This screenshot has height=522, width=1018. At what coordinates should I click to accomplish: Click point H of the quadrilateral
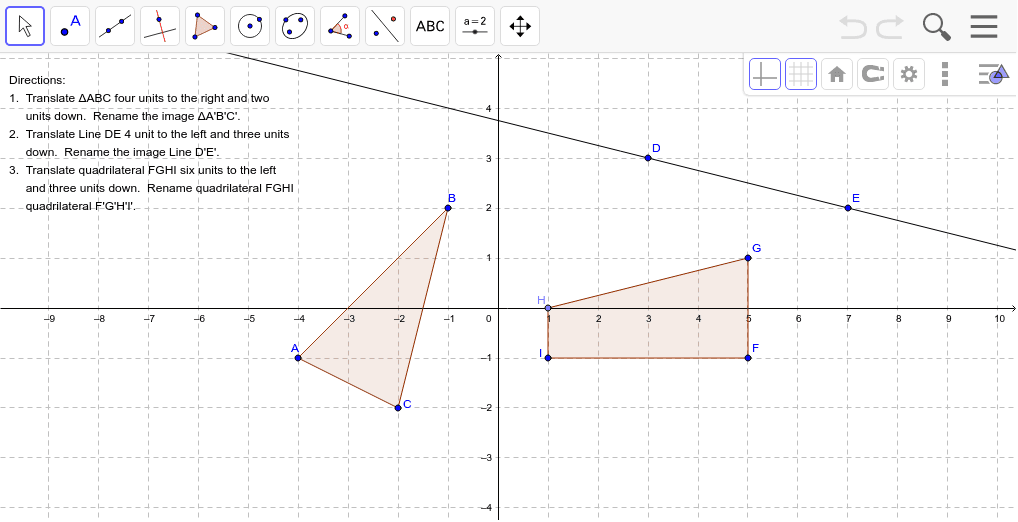point(548,308)
